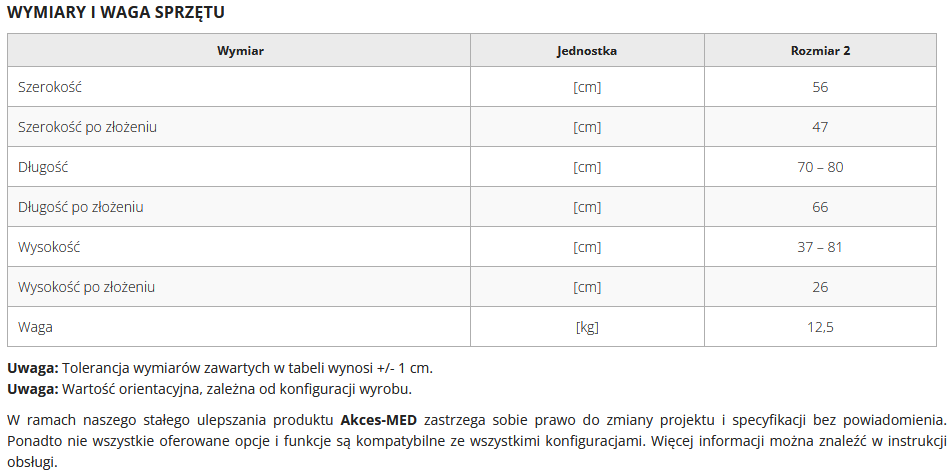Click the weight value '12,5'

tap(820, 327)
